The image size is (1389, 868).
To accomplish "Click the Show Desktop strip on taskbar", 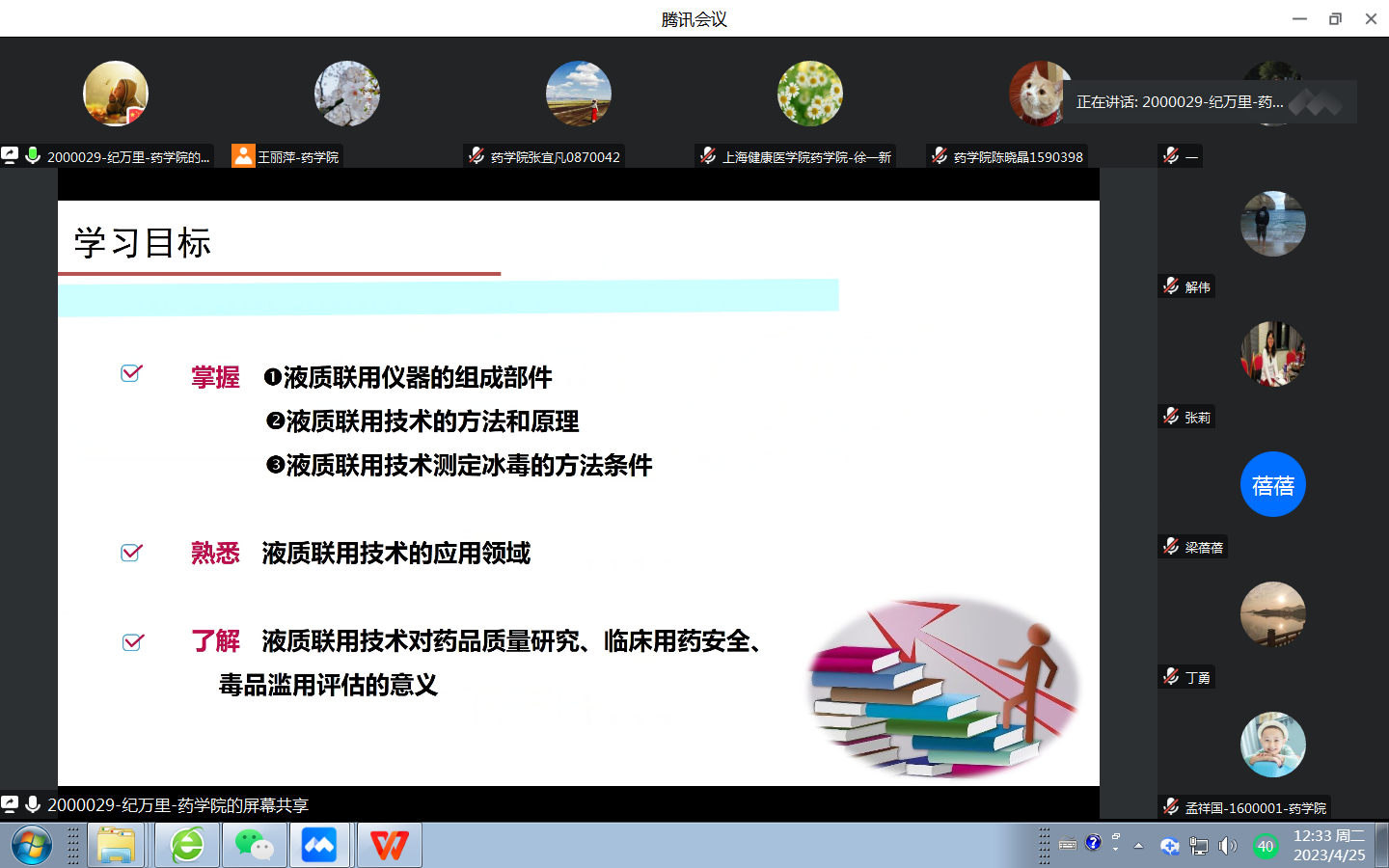I will tap(1382, 846).
